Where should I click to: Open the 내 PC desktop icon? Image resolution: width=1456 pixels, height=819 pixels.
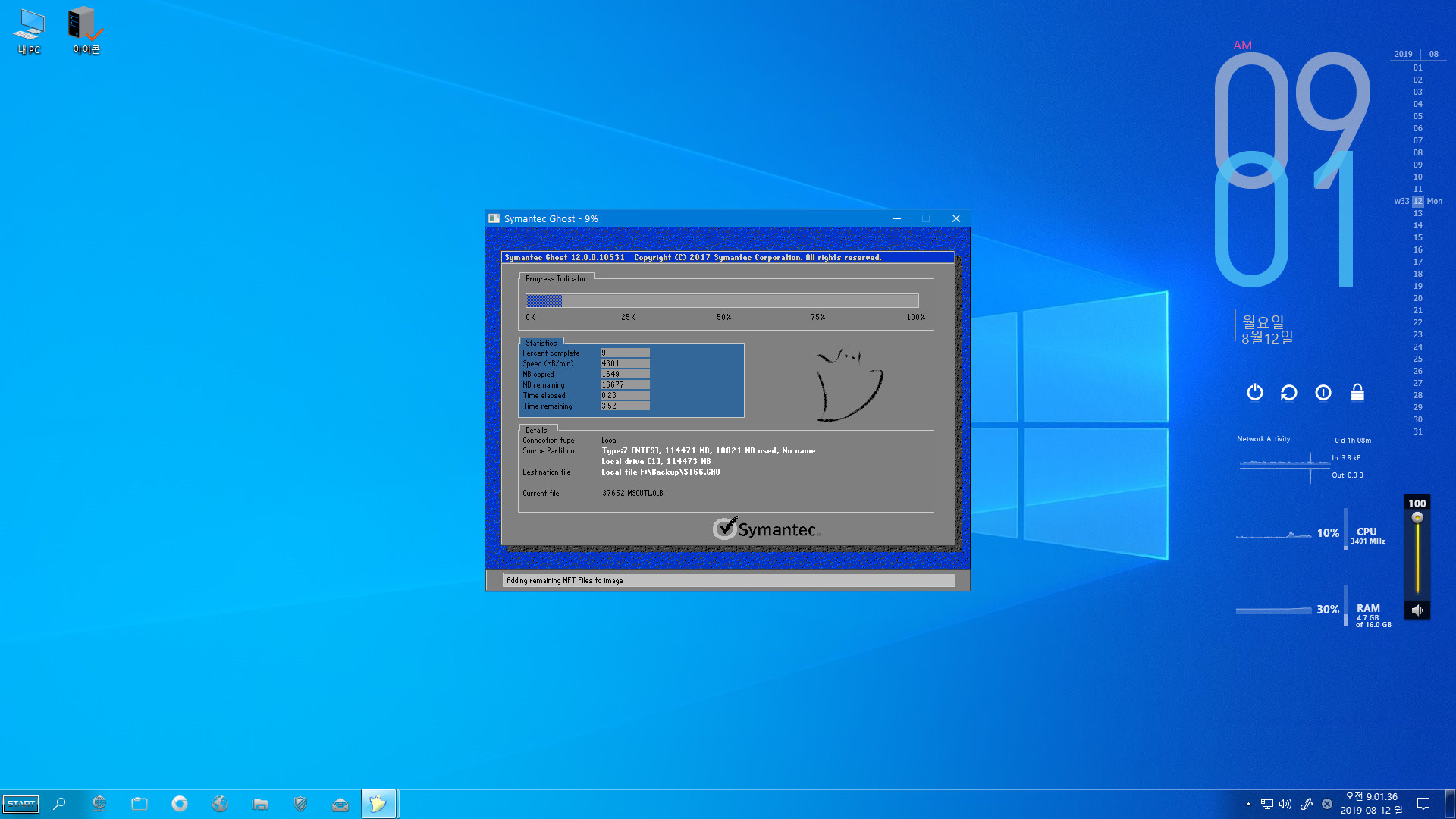30,31
